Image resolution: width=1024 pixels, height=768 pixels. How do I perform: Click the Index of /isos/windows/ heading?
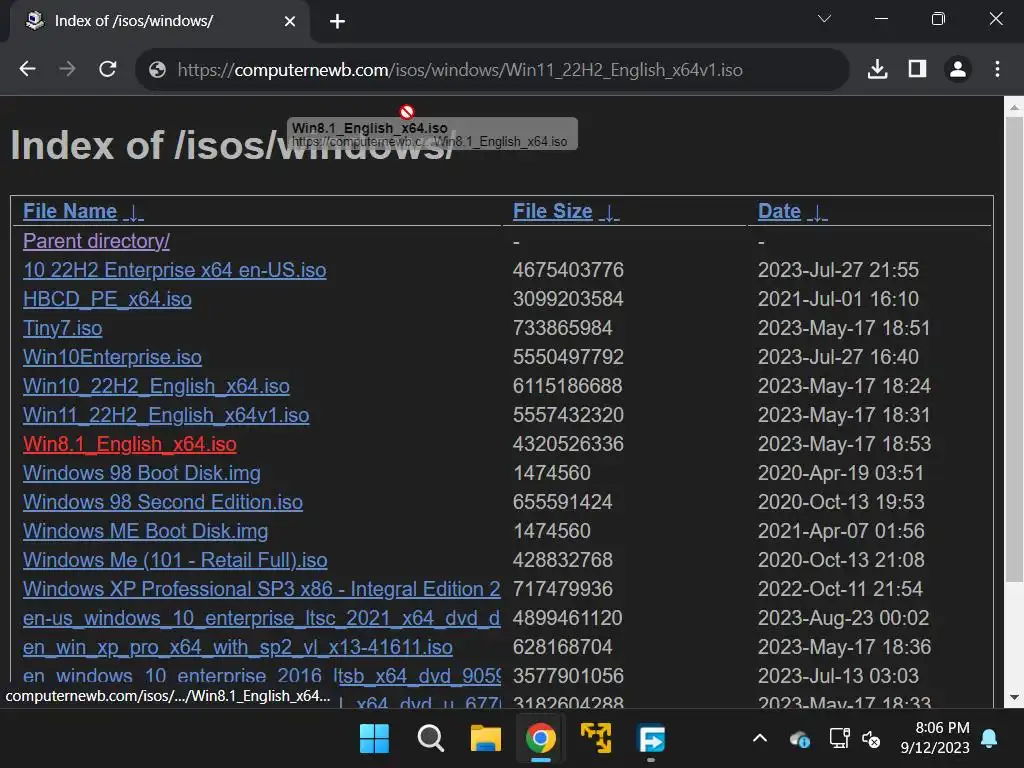(232, 145)
